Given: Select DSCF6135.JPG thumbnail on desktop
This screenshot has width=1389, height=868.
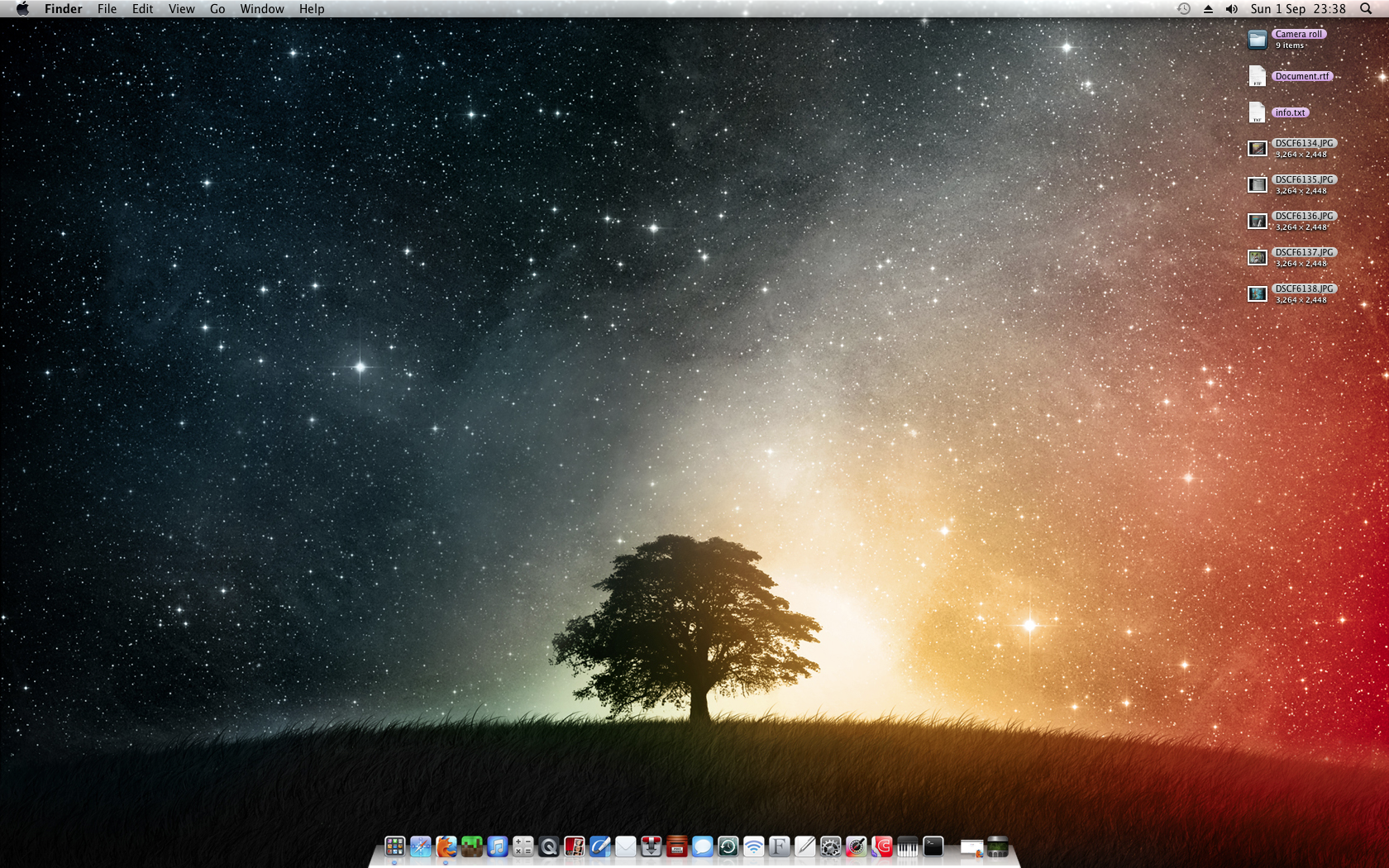Looking at the screenshot, I should tap(1258, 185).
